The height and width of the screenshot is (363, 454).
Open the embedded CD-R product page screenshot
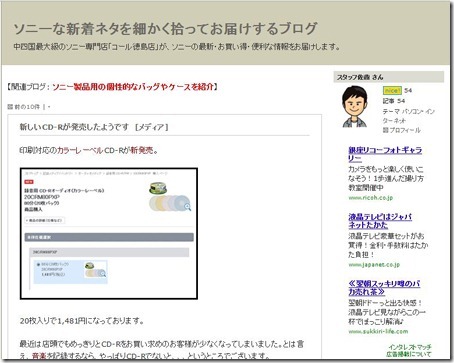pyautogui.click(x=109, y=233)
